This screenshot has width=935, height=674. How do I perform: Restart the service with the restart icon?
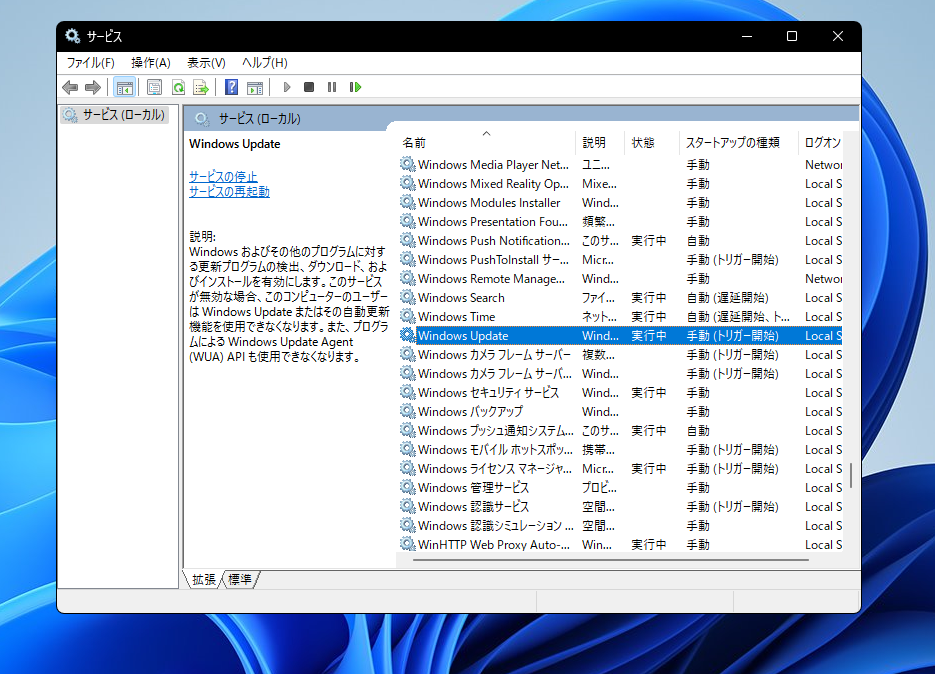[x=355, y=87]
